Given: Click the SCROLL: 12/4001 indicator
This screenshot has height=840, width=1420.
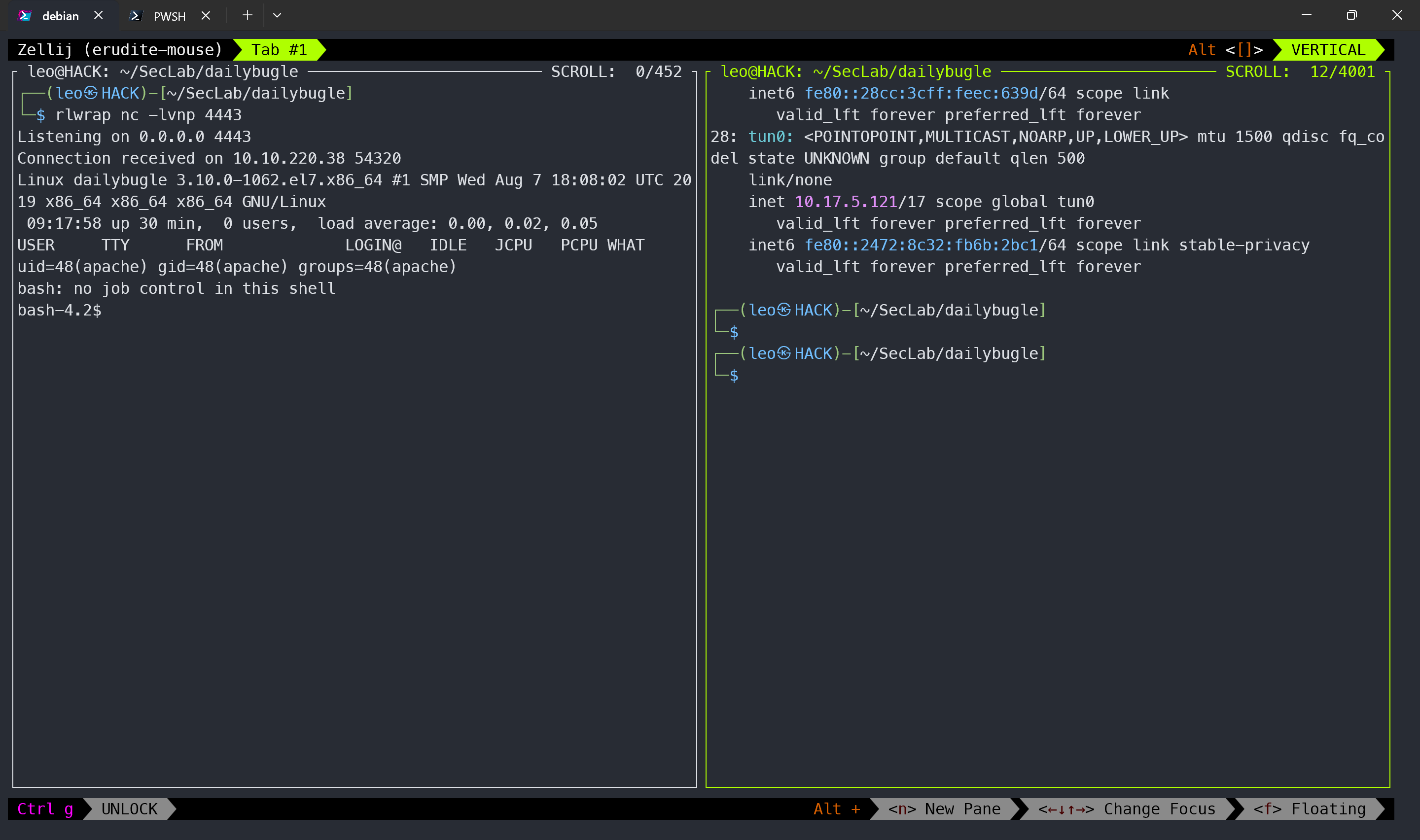Looking at the screenshot, I should coord(1300,71).
